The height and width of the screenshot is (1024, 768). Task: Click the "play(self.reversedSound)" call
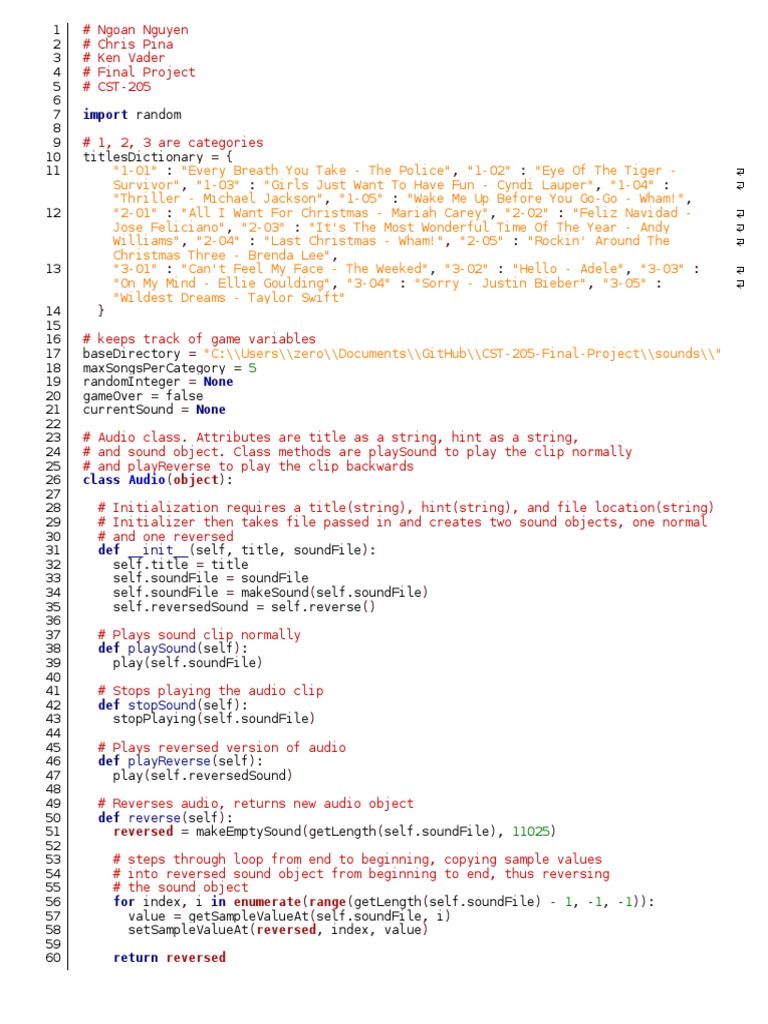tap(202, 776)
